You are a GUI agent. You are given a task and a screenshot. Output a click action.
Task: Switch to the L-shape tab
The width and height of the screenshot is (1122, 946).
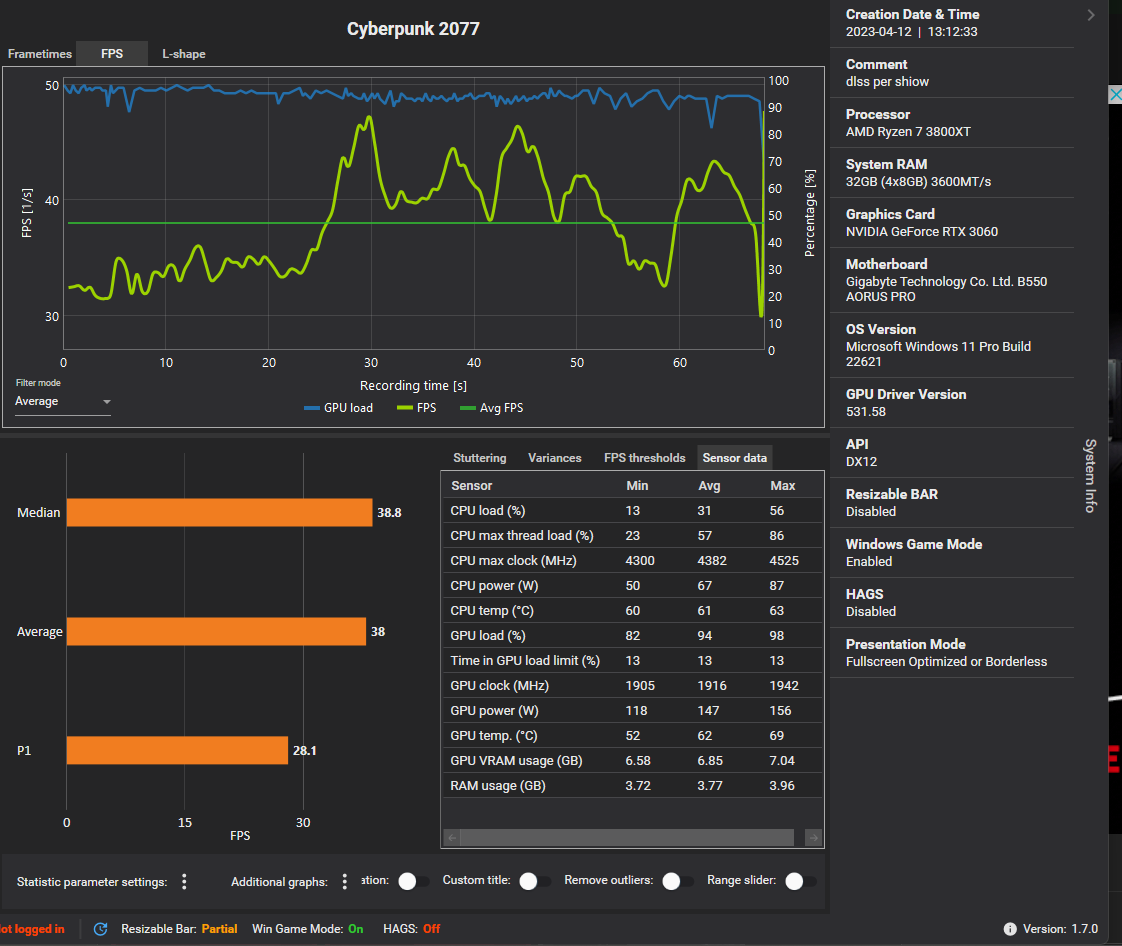click(184, 54)
